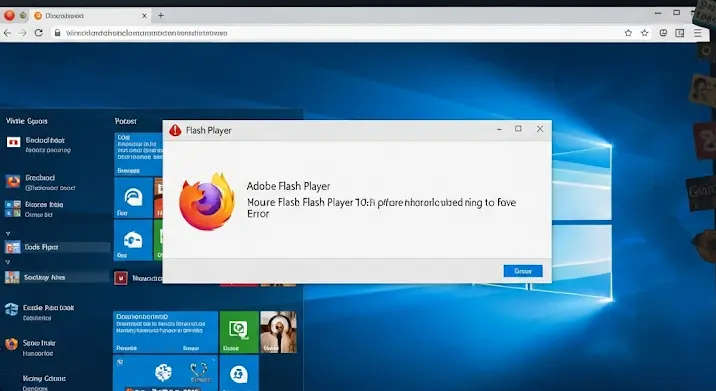The image size is (716, 391).
Task: Click the heading above the start menu tiles
Action: click(x=126, y=121)
